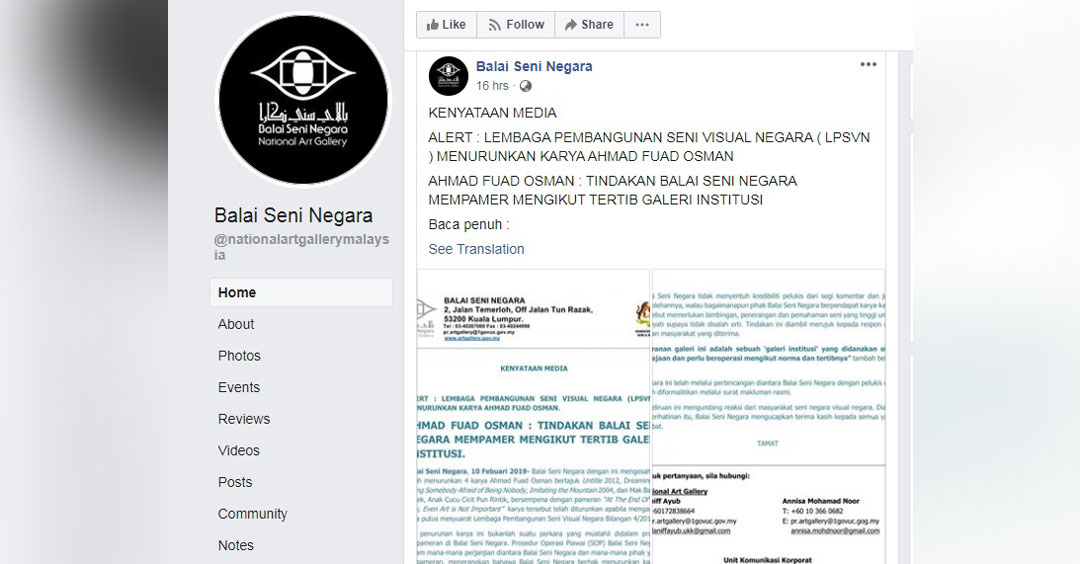Select the Home menu item
The width and height of the screenshot is (1080, 564).
pyautogui.click(x=301, y=293)
